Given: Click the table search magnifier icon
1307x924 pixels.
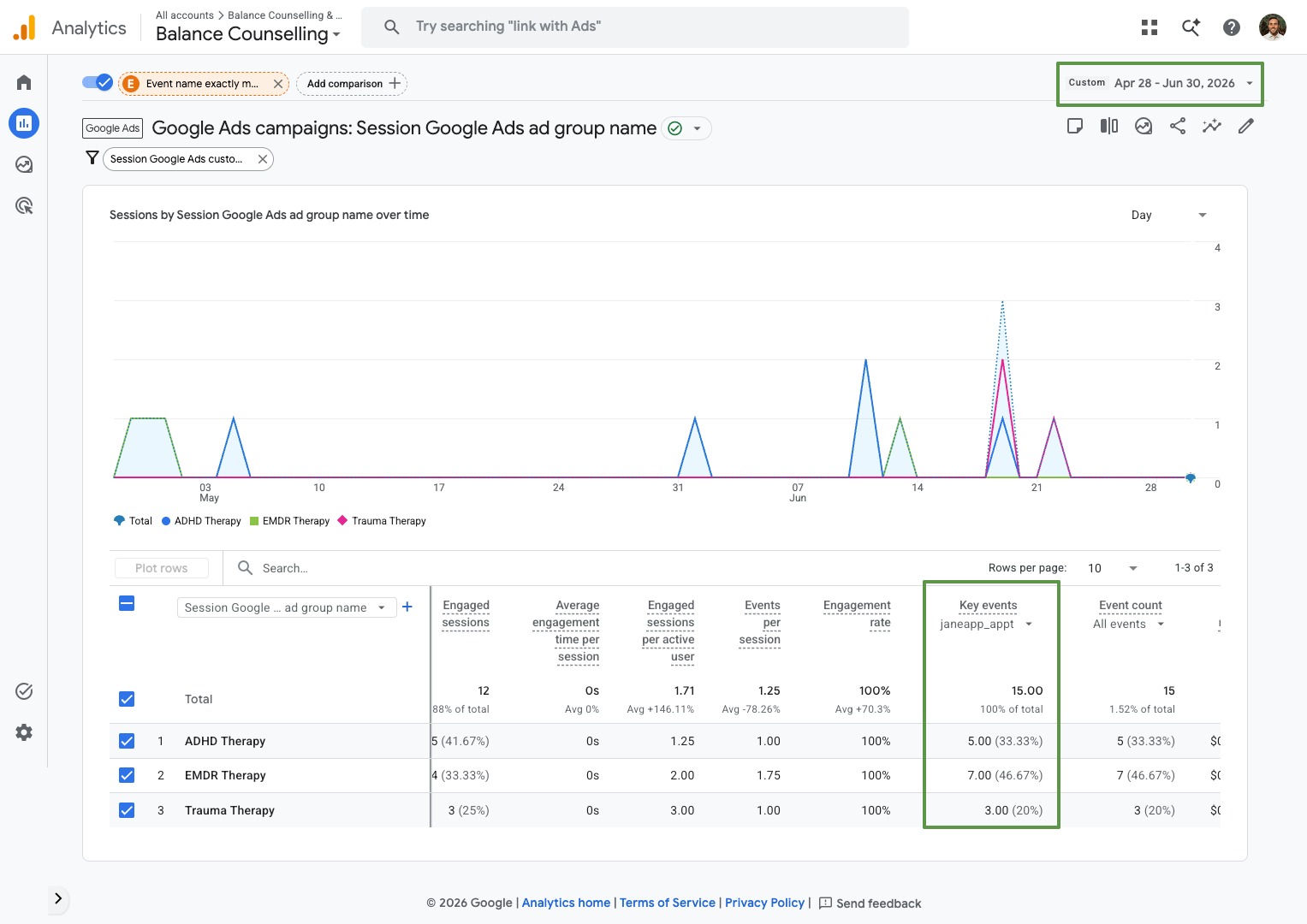Looking at the screenshot, I should coord(245,568).
